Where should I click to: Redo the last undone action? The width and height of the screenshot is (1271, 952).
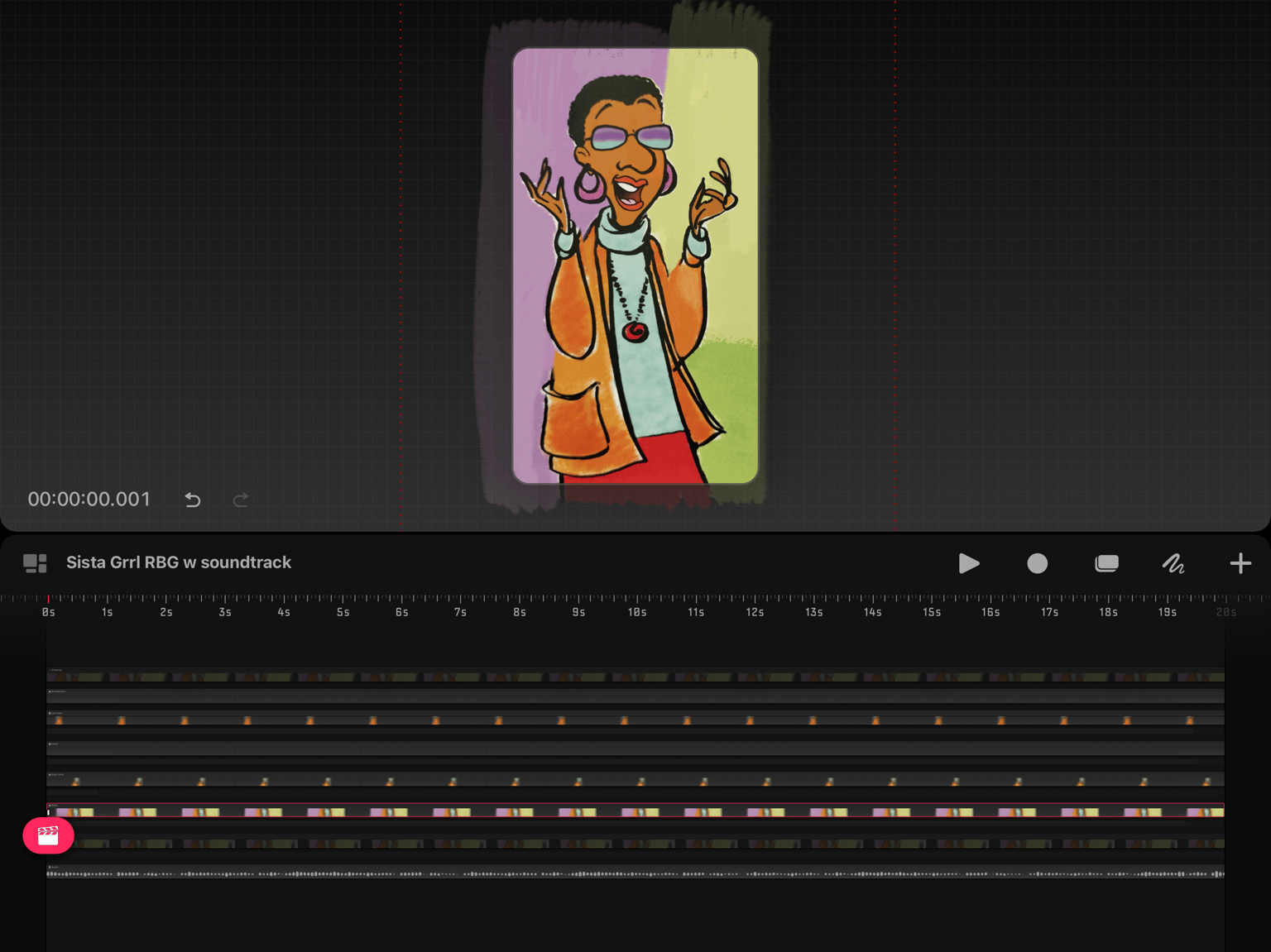(x=241, y=500)
